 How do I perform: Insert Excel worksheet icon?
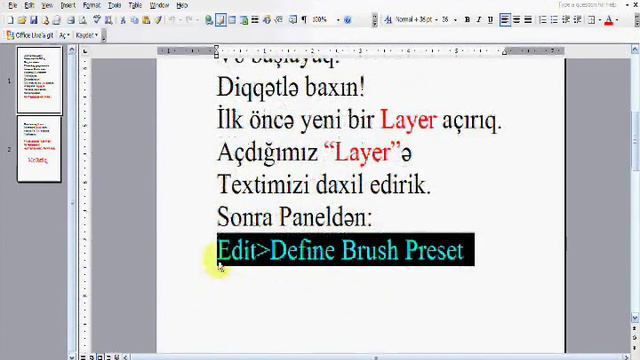244,20
